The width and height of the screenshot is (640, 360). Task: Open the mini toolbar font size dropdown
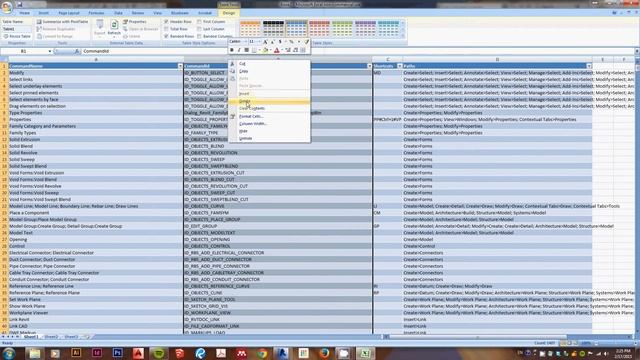click(x=259, y=42)
